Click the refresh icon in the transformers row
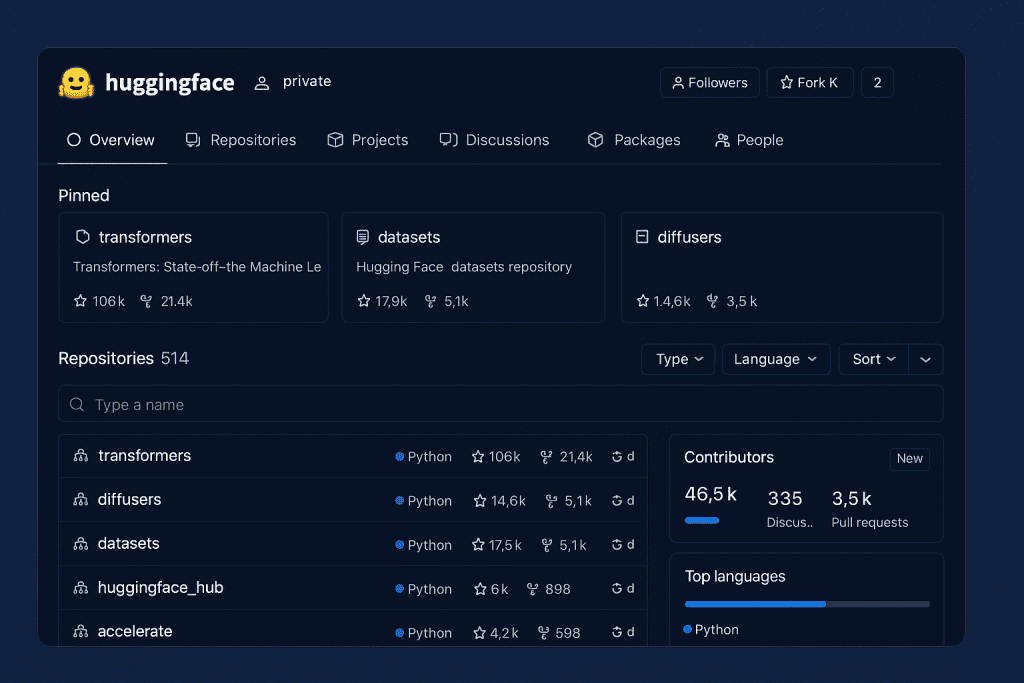 [x=616, y=457]
